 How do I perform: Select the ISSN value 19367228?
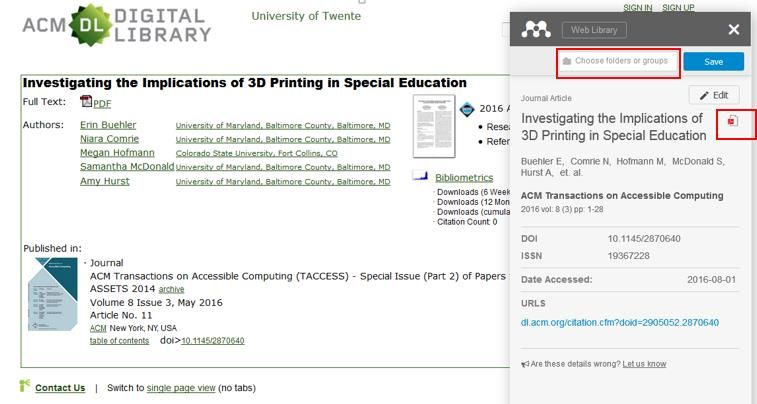point(628,256)
